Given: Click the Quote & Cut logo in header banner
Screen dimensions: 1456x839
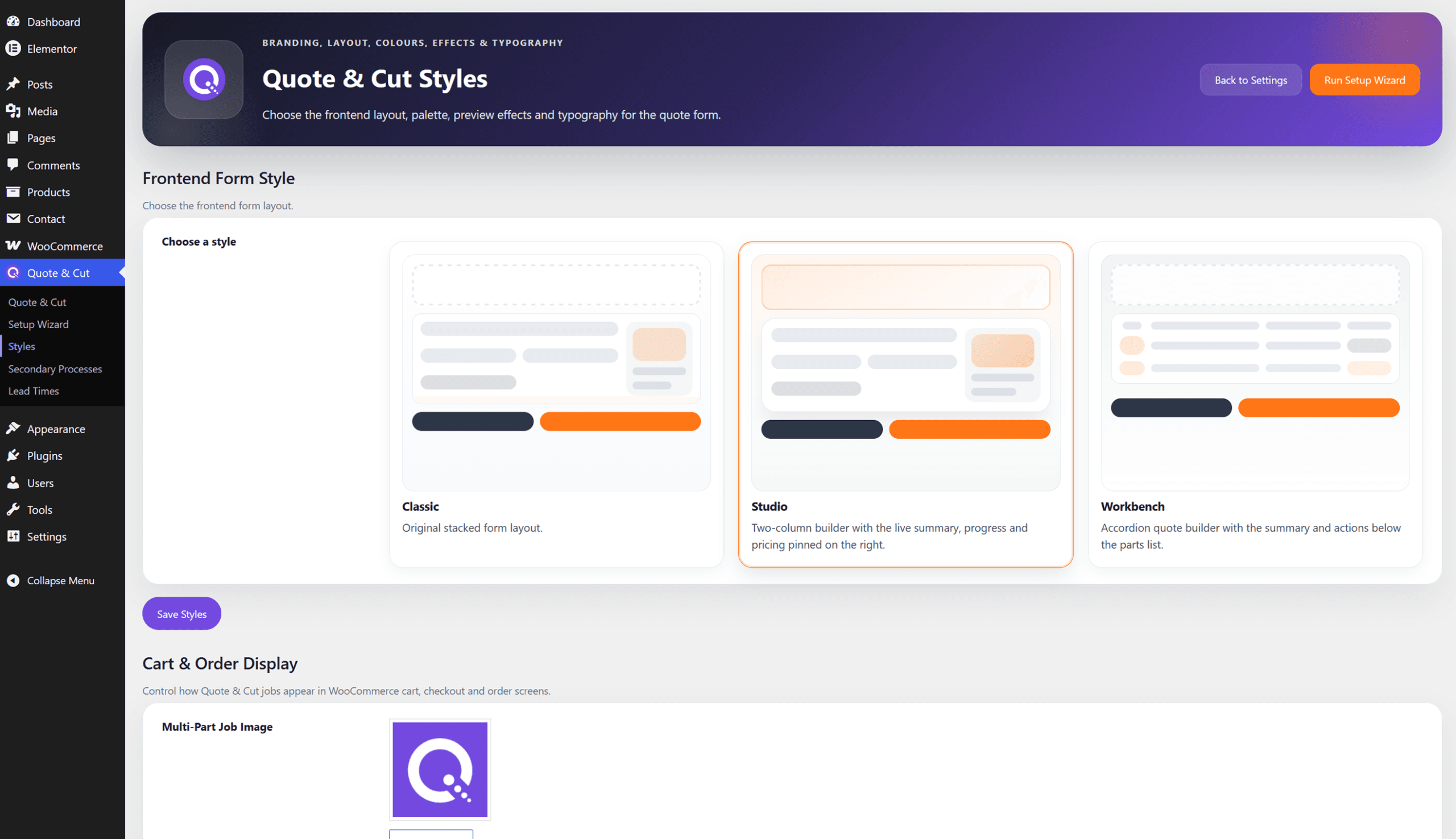Looking at the screenshot, I should tap(204, 80).
